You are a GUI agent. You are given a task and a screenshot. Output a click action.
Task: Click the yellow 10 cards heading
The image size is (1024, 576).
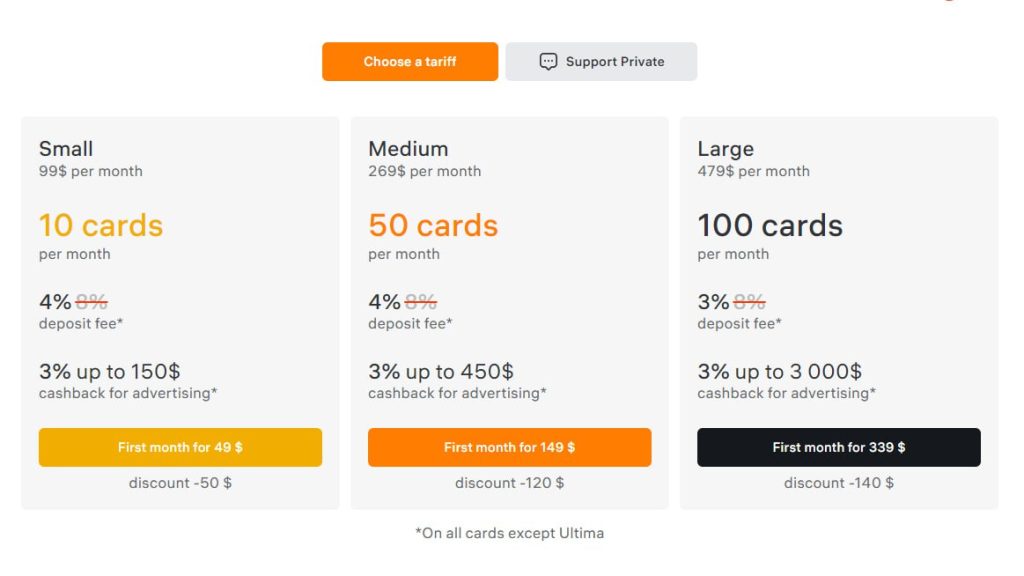point(101,225)
